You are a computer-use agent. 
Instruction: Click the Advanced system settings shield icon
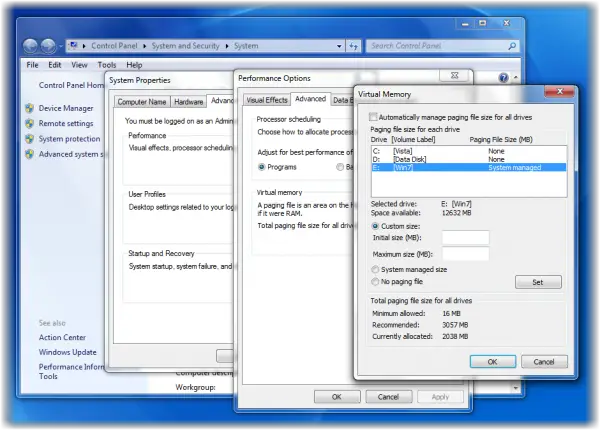pos(29,154)
